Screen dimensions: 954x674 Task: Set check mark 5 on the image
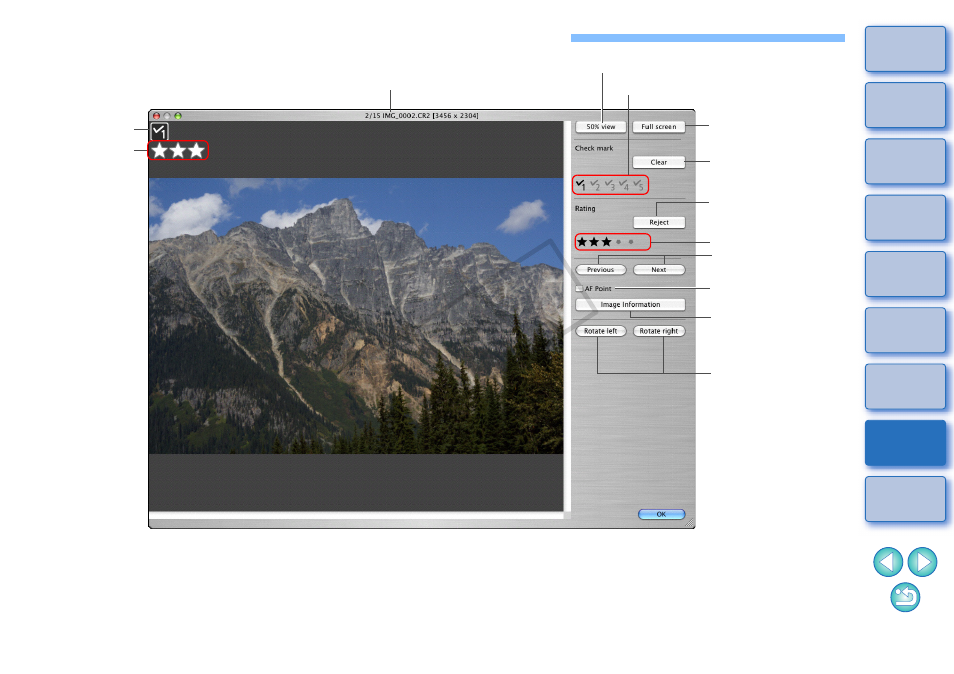(x=638, y=184)
